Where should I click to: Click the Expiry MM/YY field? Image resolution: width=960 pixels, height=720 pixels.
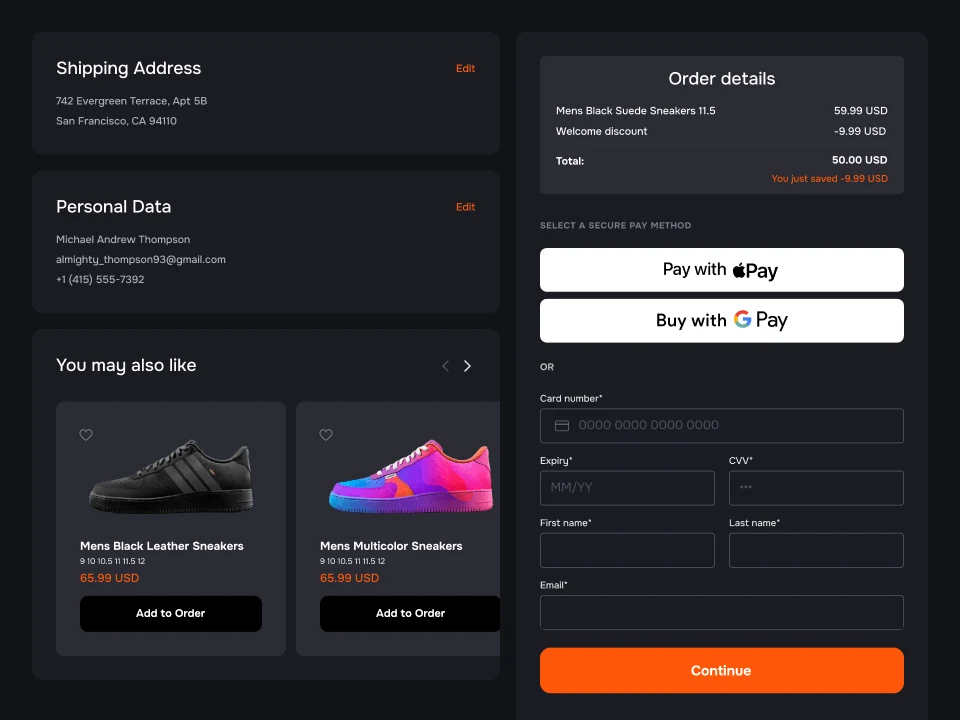click(627, 488)
